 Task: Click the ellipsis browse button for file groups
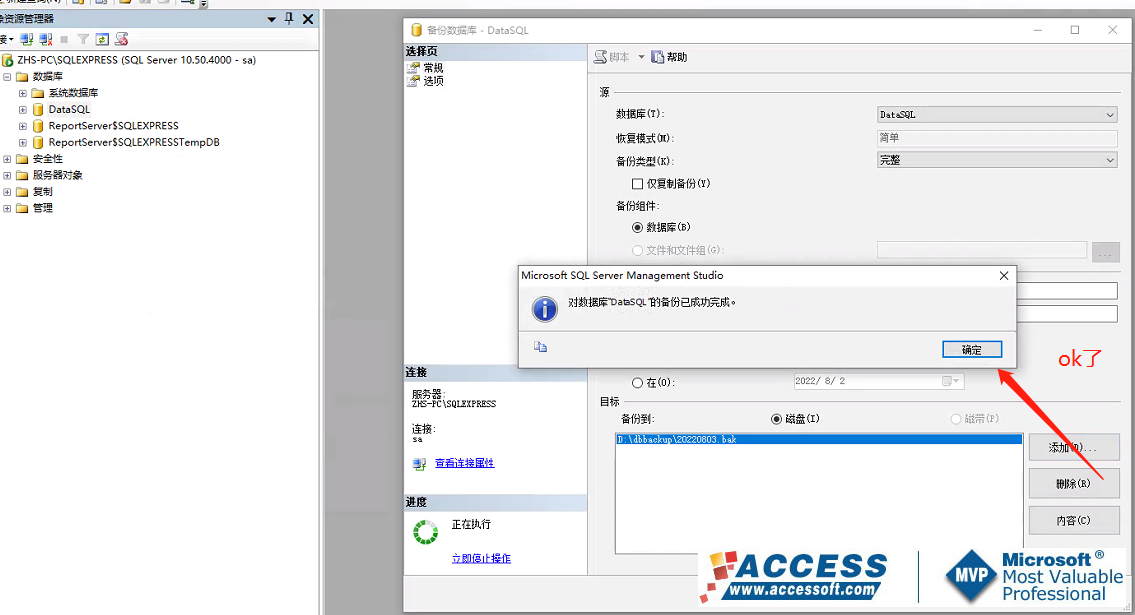point(1105,252)
